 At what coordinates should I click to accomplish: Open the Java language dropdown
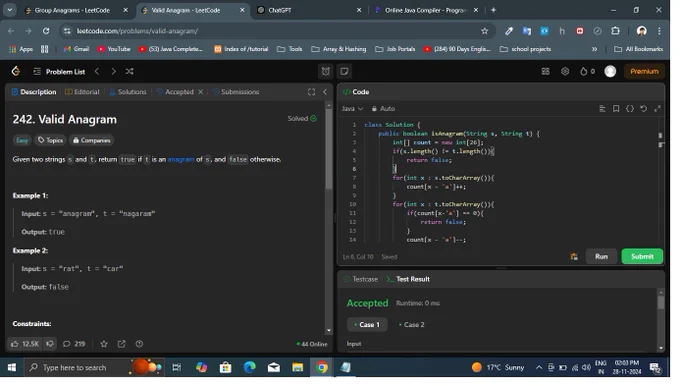pyautogui.click(x=352, y=109)
